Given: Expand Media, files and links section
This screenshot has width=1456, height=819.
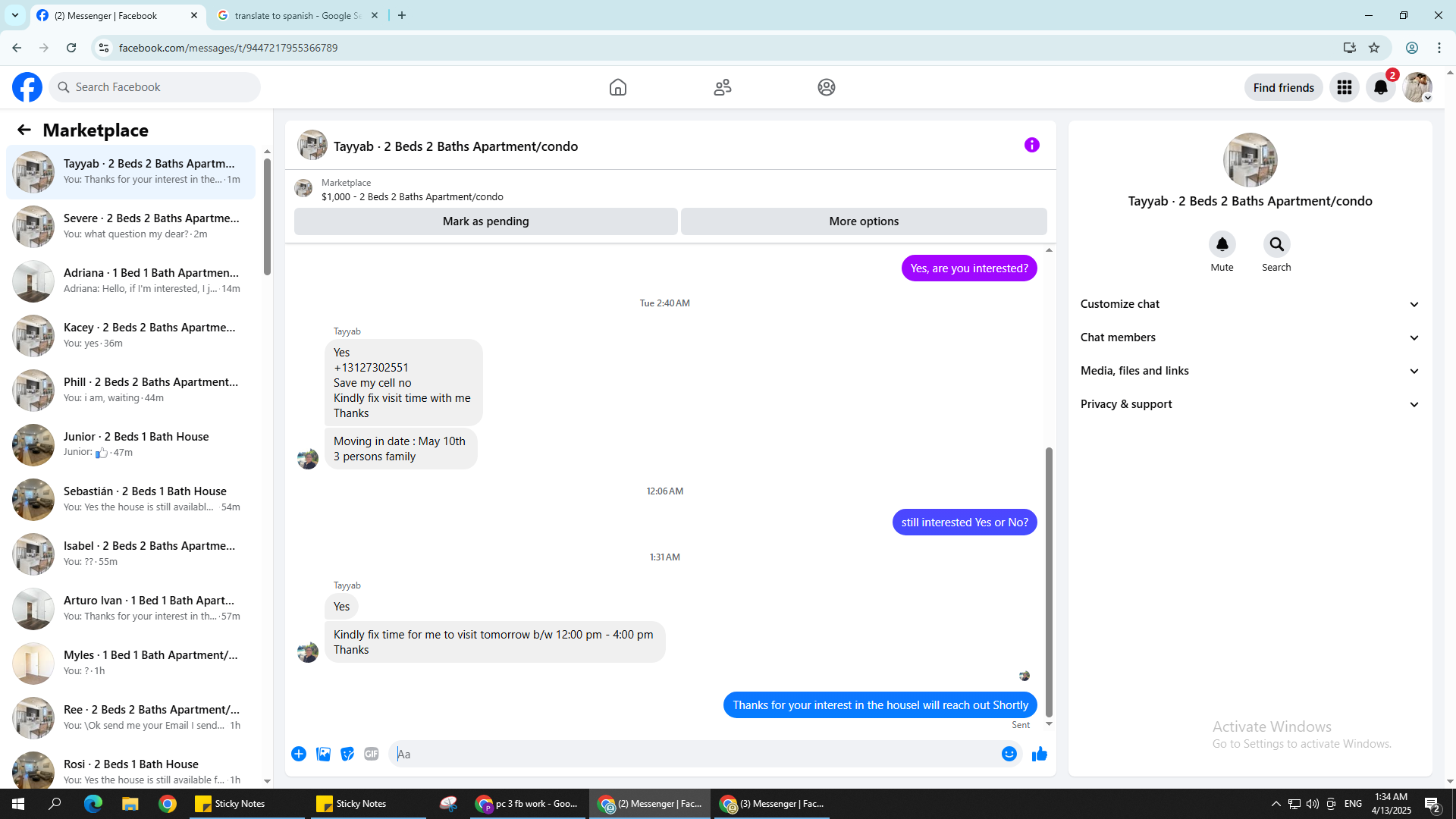Looking at the screenshot, I should pos(1250,371).
